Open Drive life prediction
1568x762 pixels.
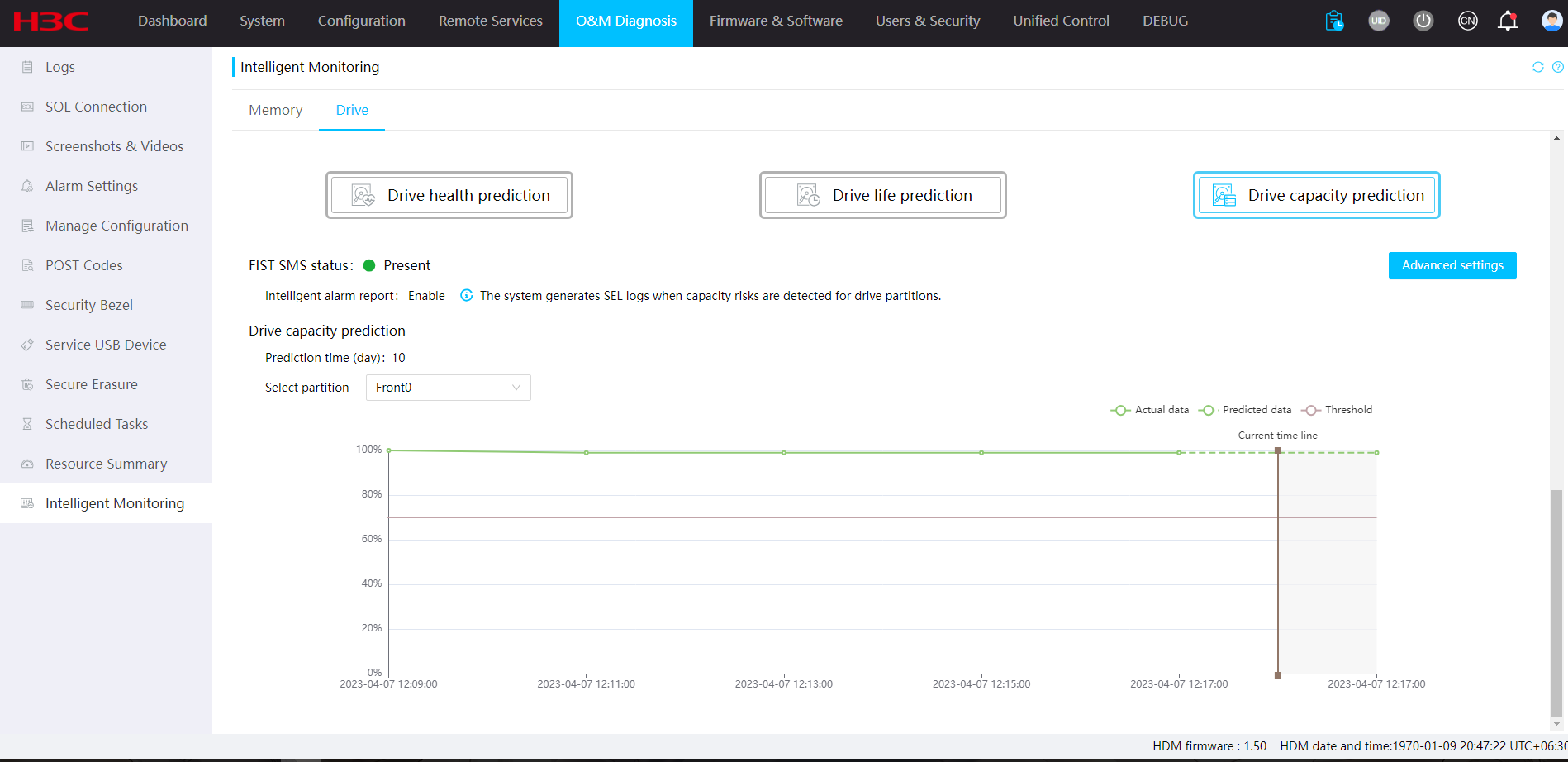point(883,195)
